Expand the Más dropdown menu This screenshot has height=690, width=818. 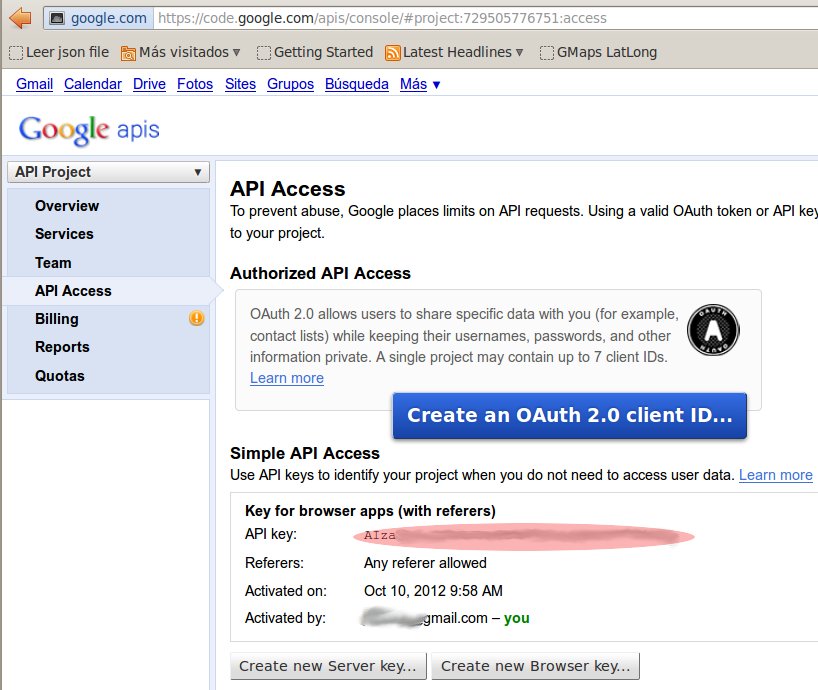(x=420, y=84)
